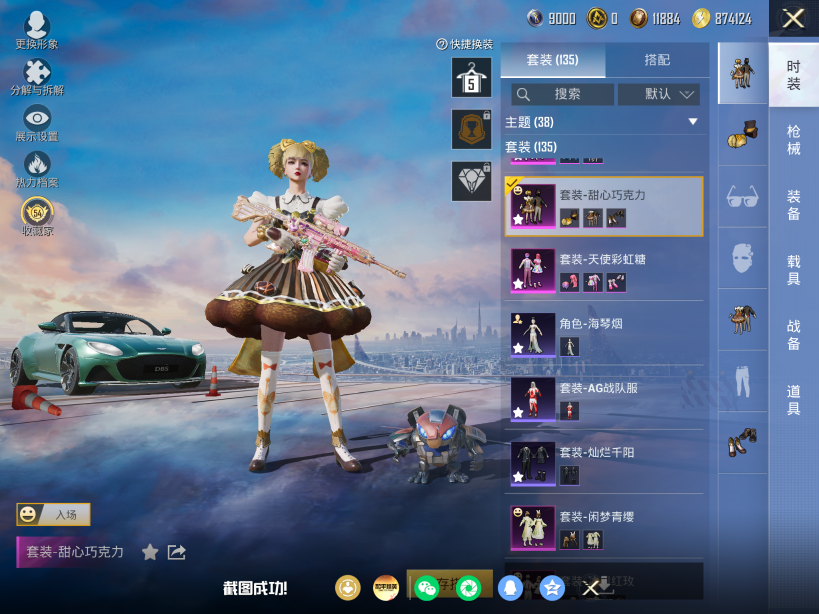Select the full outfit set category icon

coord(742,73)
